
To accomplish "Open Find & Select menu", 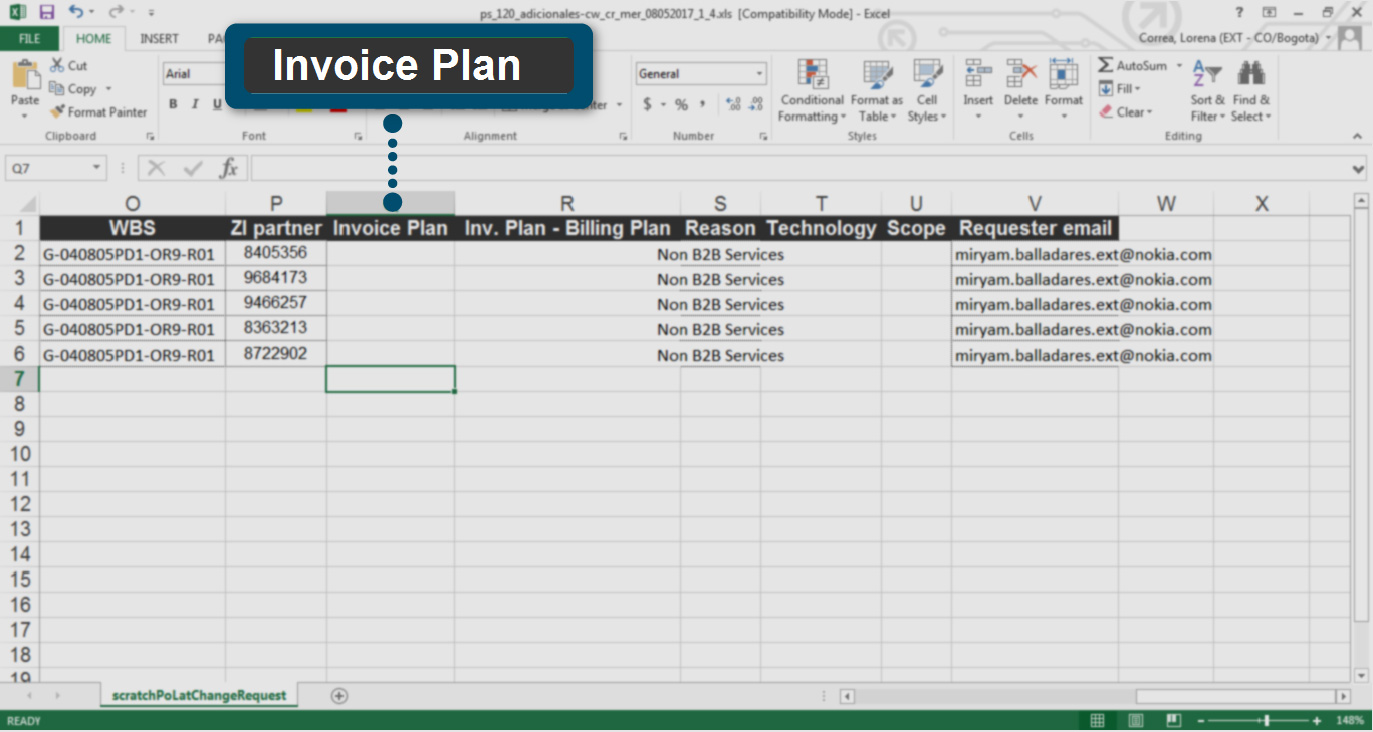I will (x=1251, y=91).
